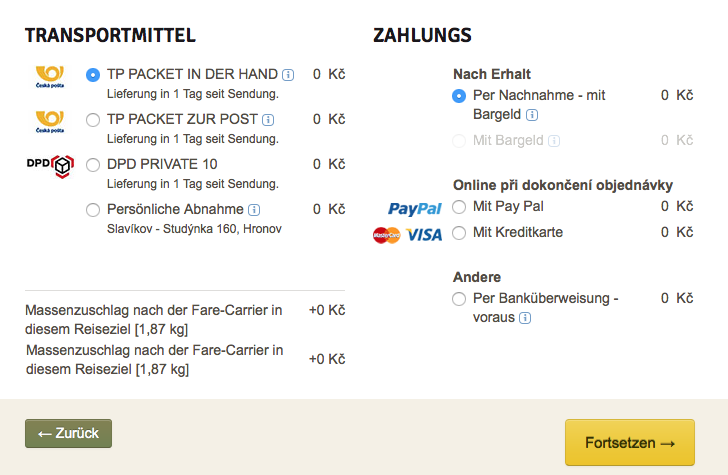
Task: Click info icon beside TP Packet zur Post
Action: pos(268,120)
